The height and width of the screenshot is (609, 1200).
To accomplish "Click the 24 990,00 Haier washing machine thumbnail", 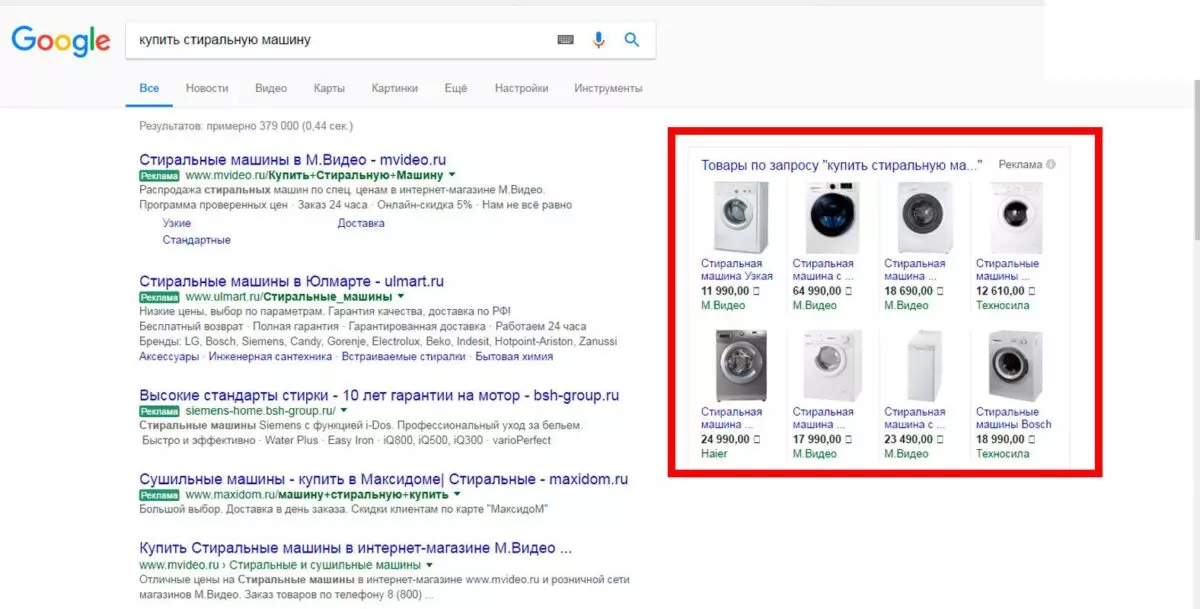I will click(741, 366).
